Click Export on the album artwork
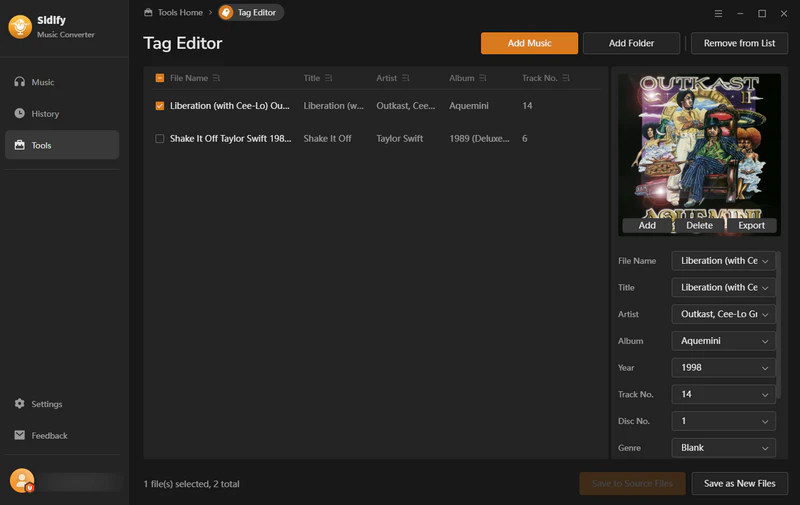The width and height of the screenshot is (800, 505). (x=751, y=225)
